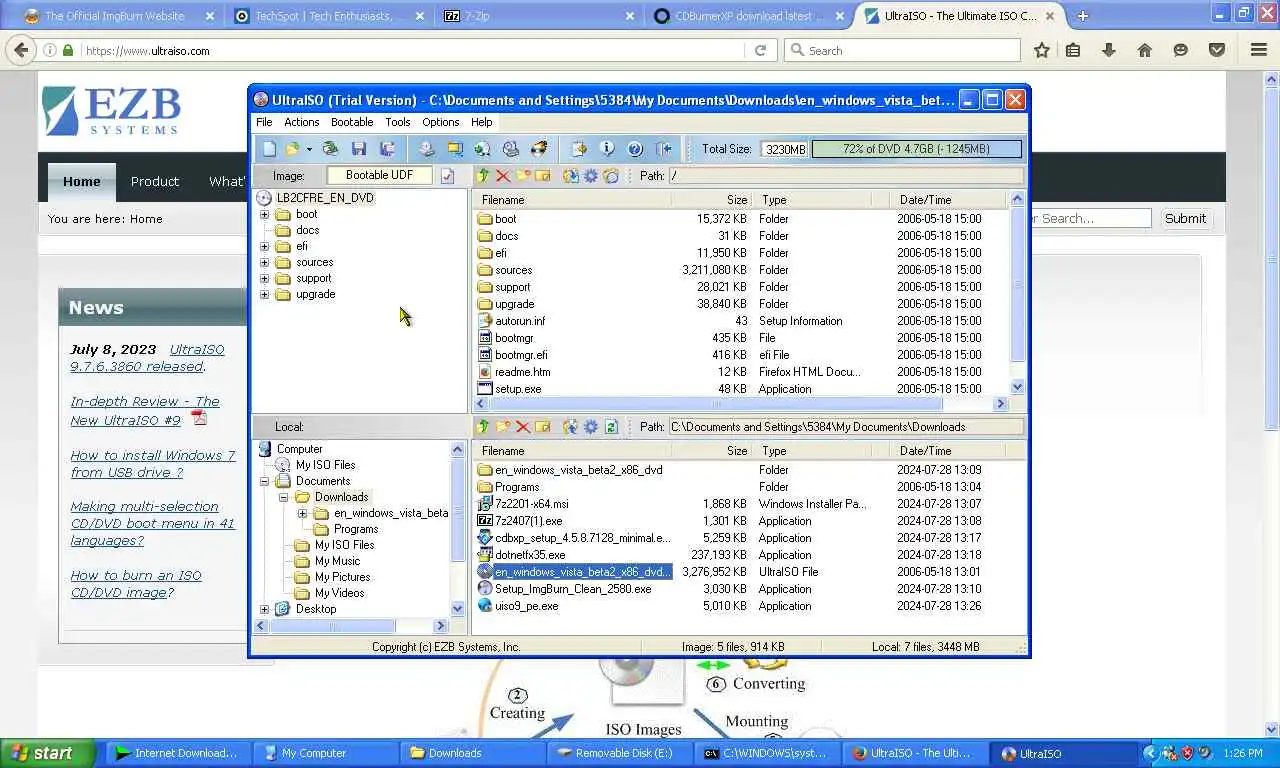Select My ISO Files under Documents
1280x768 pixels.
[x=325, y=465]
